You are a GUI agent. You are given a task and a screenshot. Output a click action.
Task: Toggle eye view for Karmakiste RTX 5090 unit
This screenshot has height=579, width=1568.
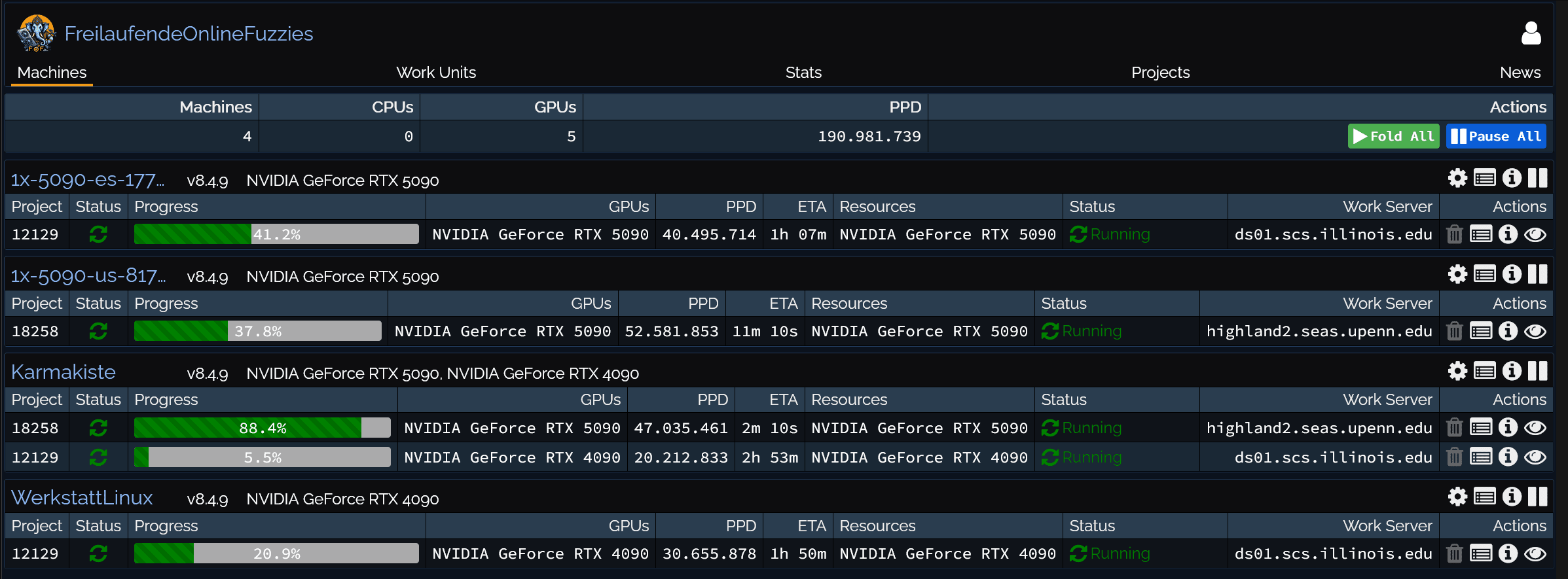pos(1535,428)
